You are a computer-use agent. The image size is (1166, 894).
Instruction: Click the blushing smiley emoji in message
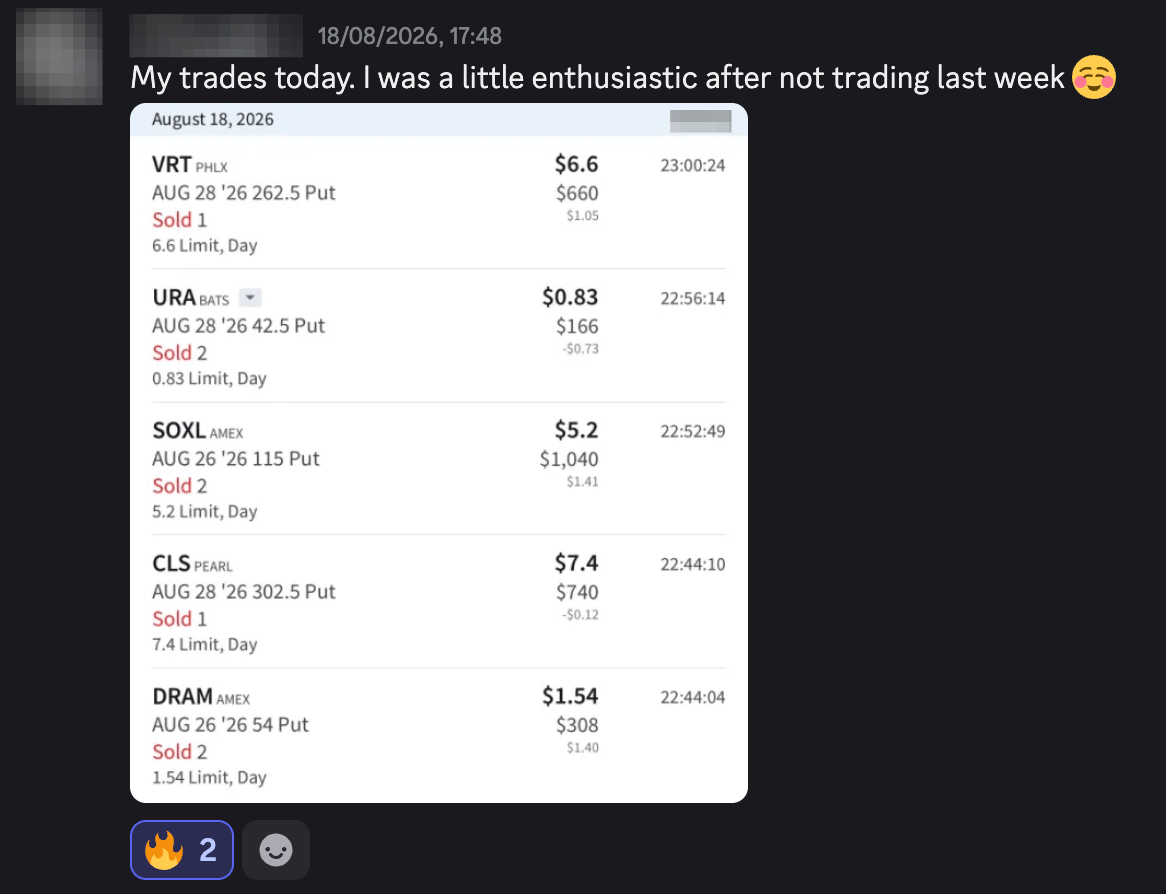pyautogui.click(x=1094, y=77)
